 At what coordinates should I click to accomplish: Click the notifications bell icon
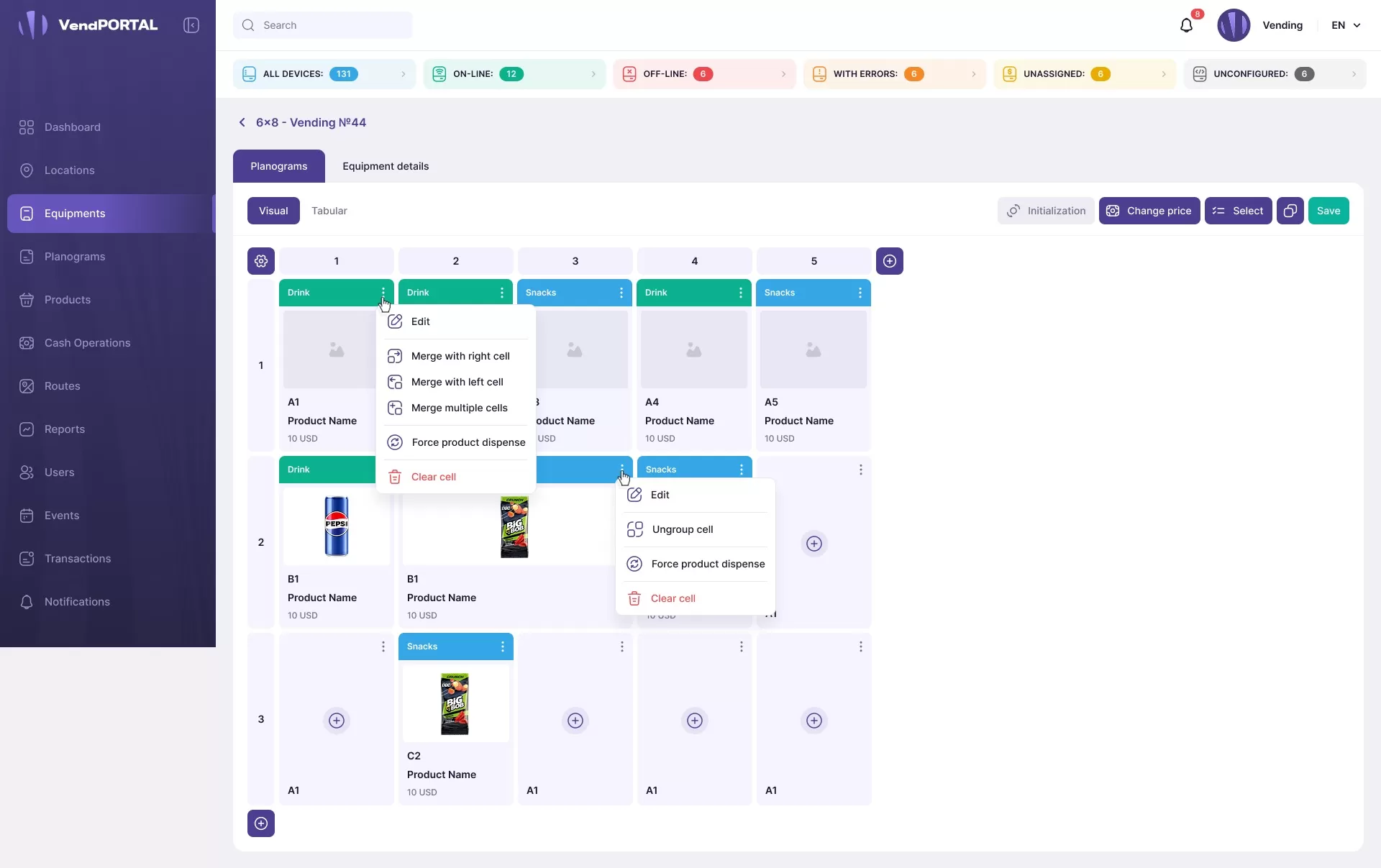coord(1186,26)
